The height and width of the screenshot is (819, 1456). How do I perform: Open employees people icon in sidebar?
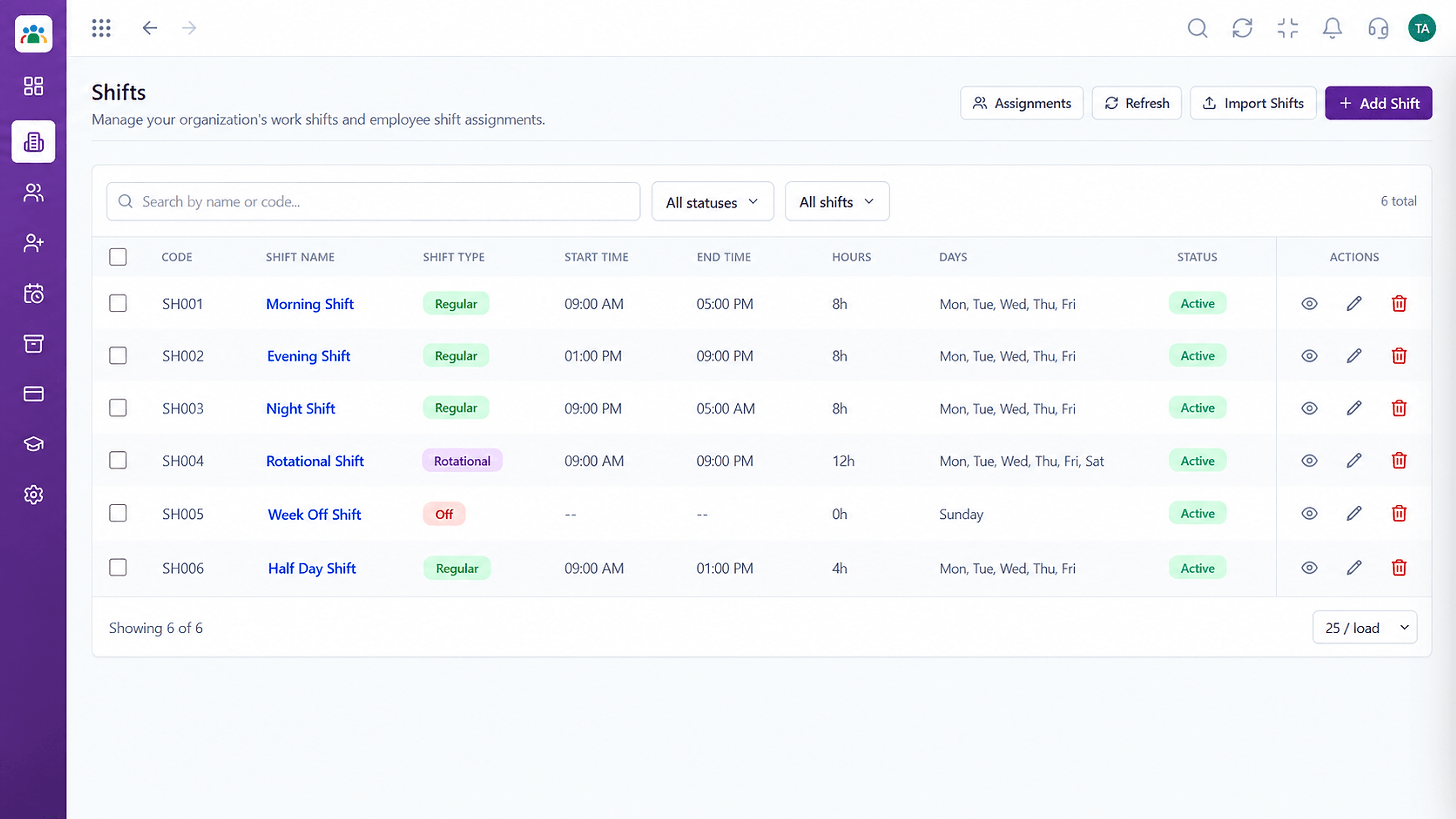coord(34,193)
